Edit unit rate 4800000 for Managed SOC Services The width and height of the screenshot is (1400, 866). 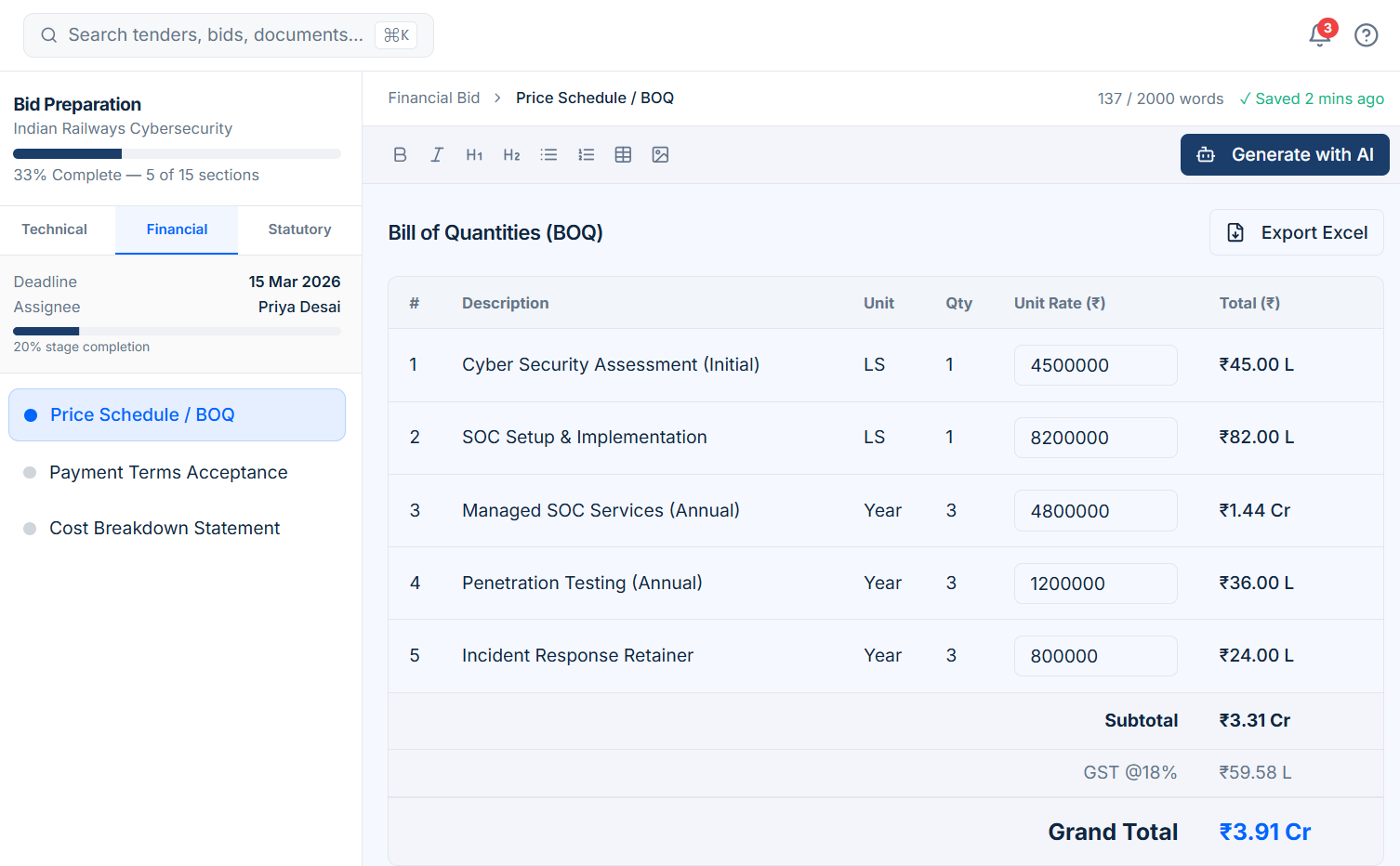[1095, 510]
